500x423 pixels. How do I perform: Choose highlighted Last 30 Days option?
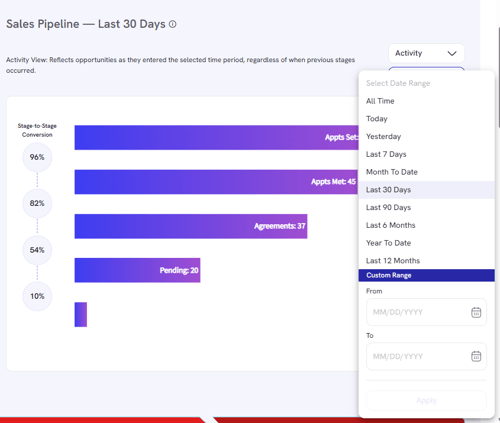point(426,190)
